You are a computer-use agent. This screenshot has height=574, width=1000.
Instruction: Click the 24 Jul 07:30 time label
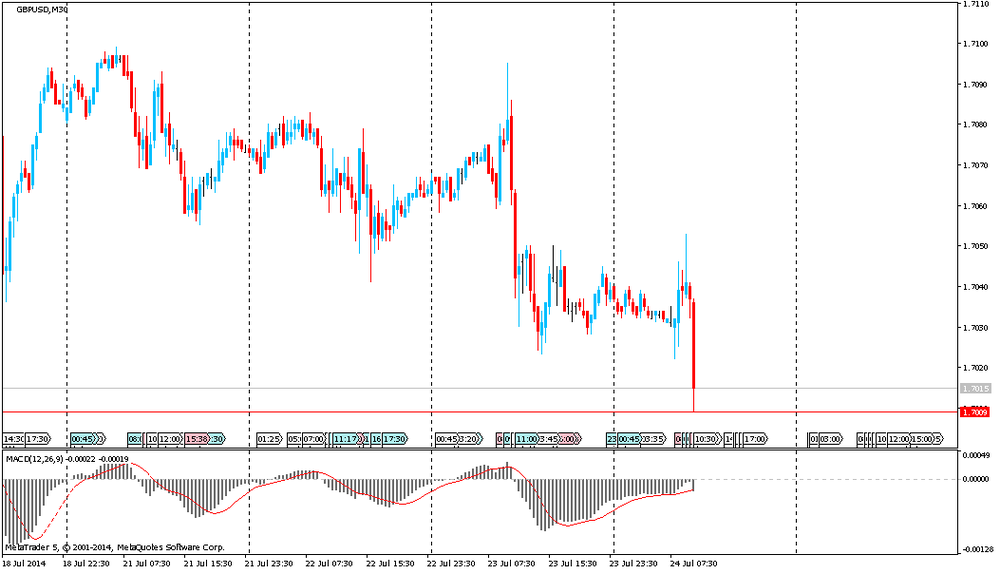pos(693,563)
